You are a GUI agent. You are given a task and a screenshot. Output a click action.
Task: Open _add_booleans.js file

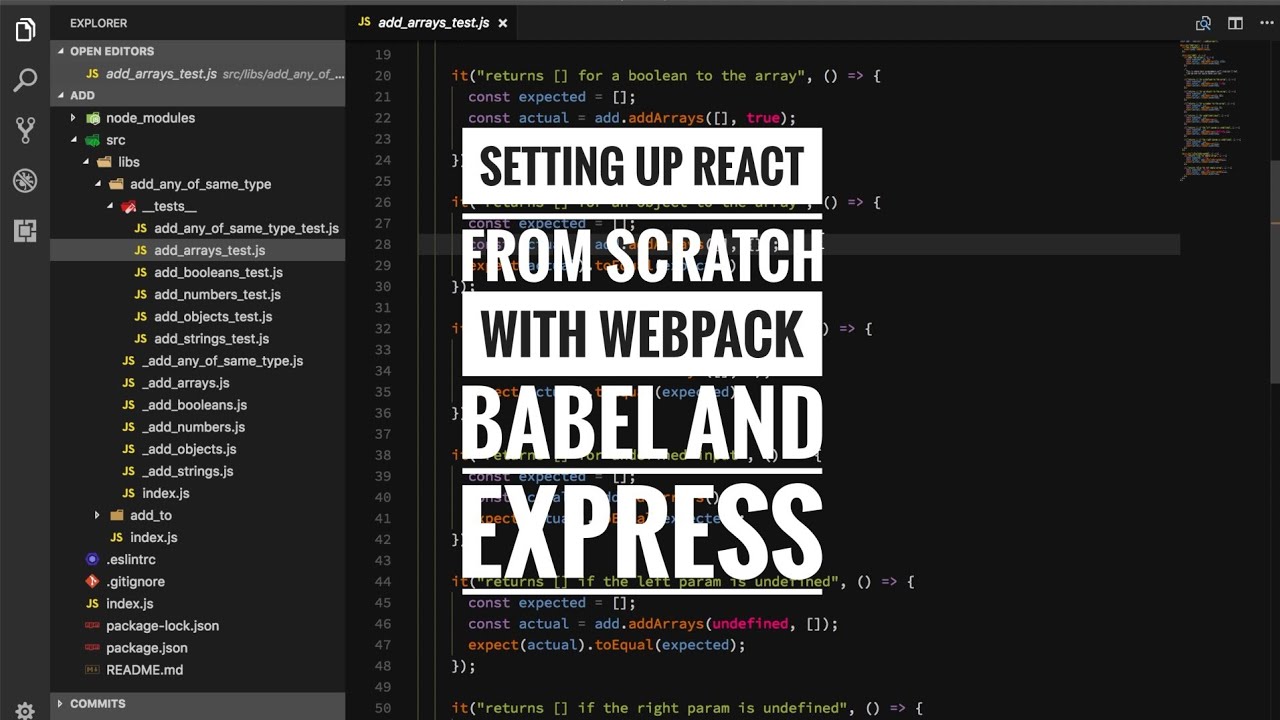pyautogui.click(x=198, y=405)
